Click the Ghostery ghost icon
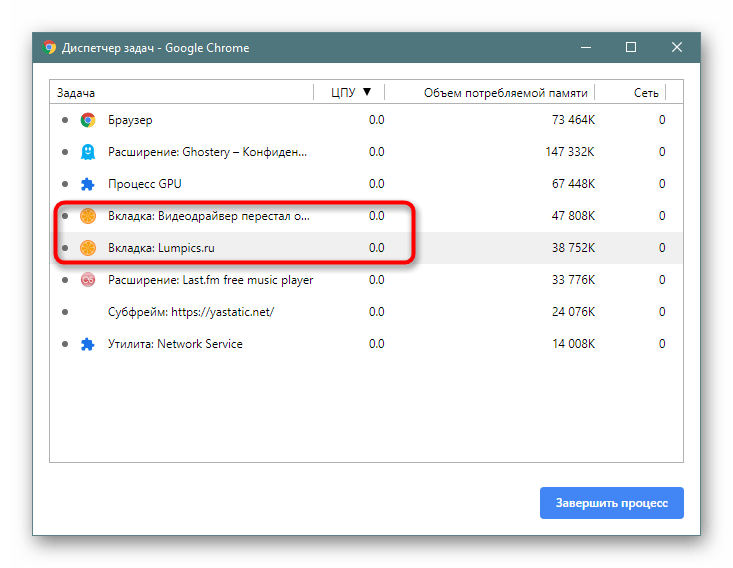733x568 pixels. 88,152
